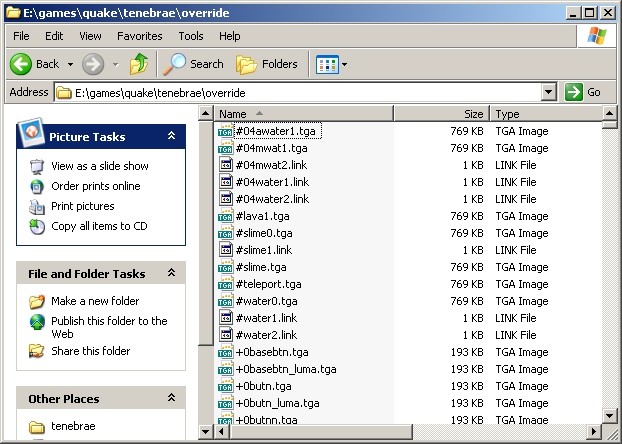This screenshot has height=444, width=622.
Task: Click the Go button
Action: pyautogui.click(x=584, y=92)
